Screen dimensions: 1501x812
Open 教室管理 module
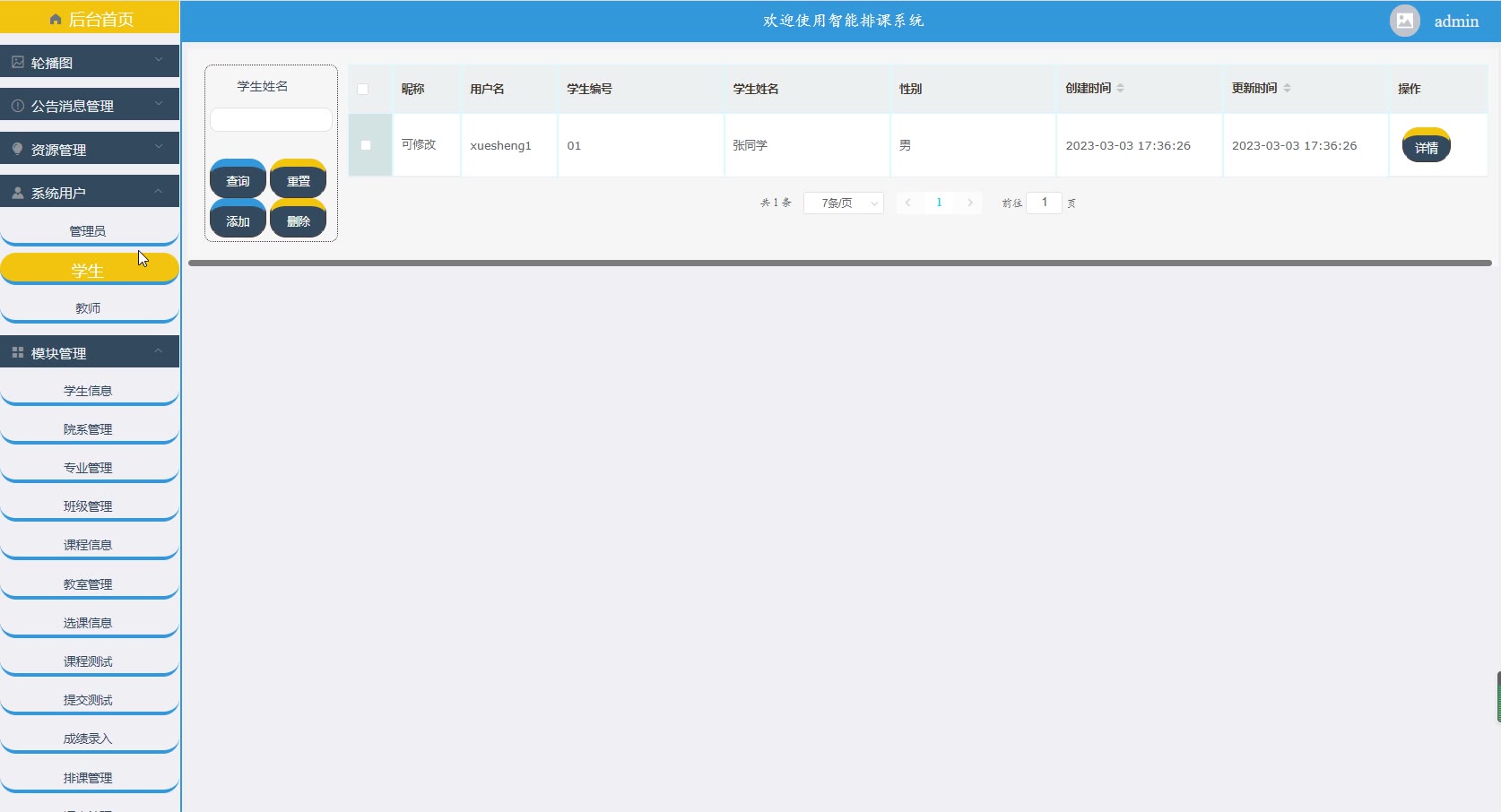(x=89, y=584)
